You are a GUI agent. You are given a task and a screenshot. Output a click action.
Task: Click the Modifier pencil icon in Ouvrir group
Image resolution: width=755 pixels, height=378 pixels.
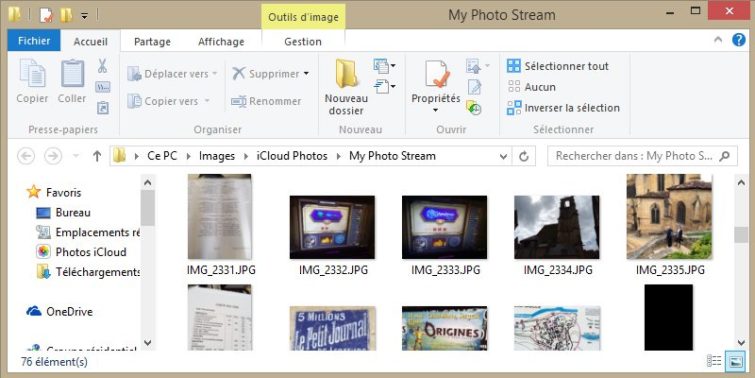point(474,87)
